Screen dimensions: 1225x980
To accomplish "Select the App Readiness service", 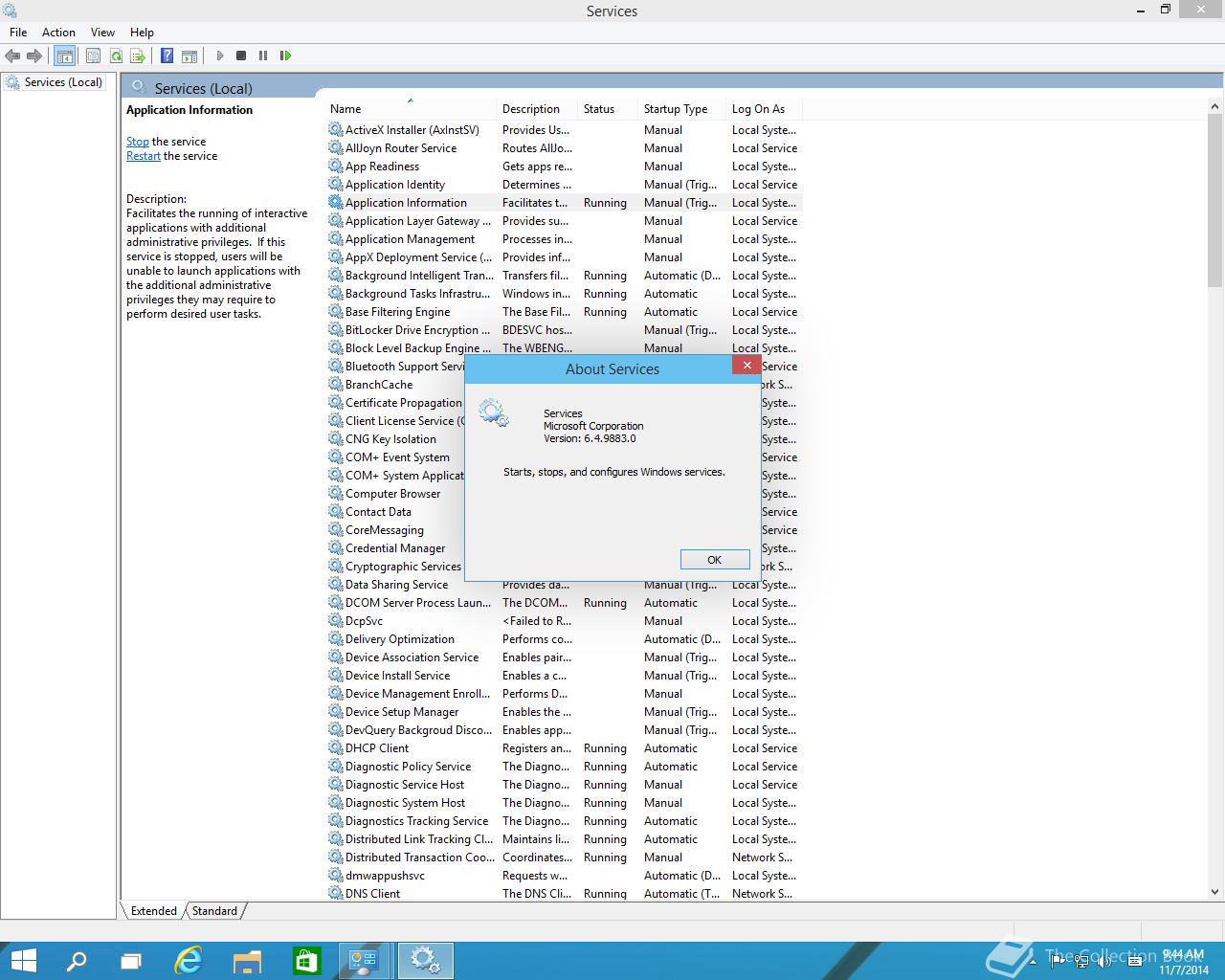I will [x=565, y=167].
